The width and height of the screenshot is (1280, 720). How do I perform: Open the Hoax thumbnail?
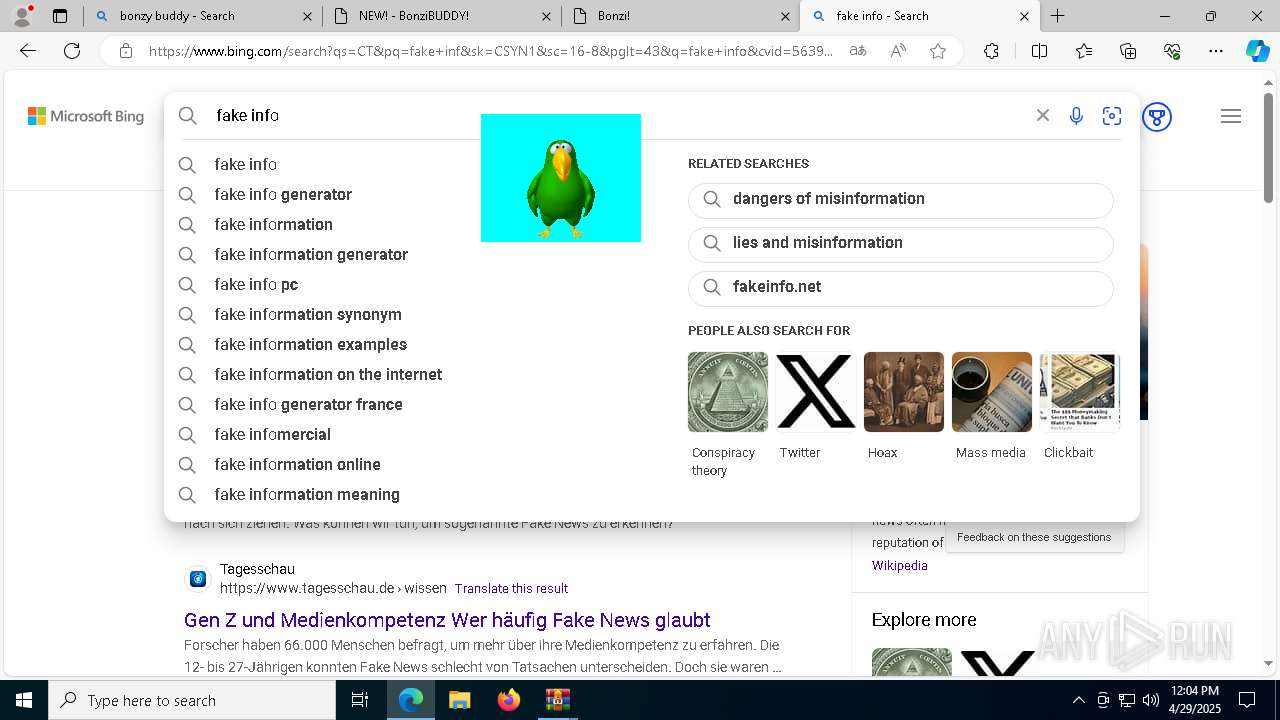click(x=904, y=392)
